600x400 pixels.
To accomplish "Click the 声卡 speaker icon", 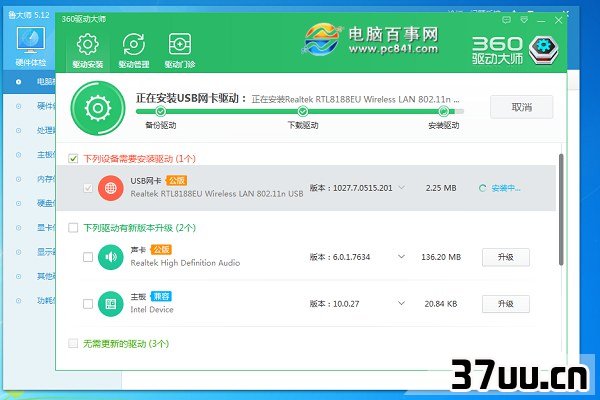I will (x=111, y=257).
